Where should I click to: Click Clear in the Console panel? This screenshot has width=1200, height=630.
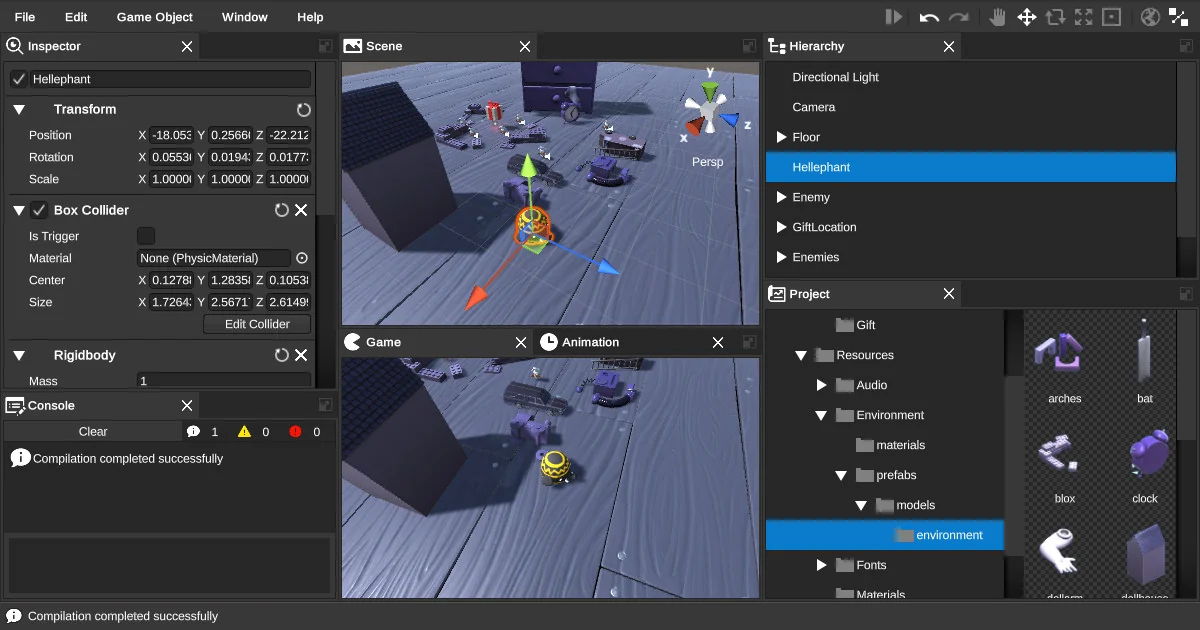click(93, 431)
